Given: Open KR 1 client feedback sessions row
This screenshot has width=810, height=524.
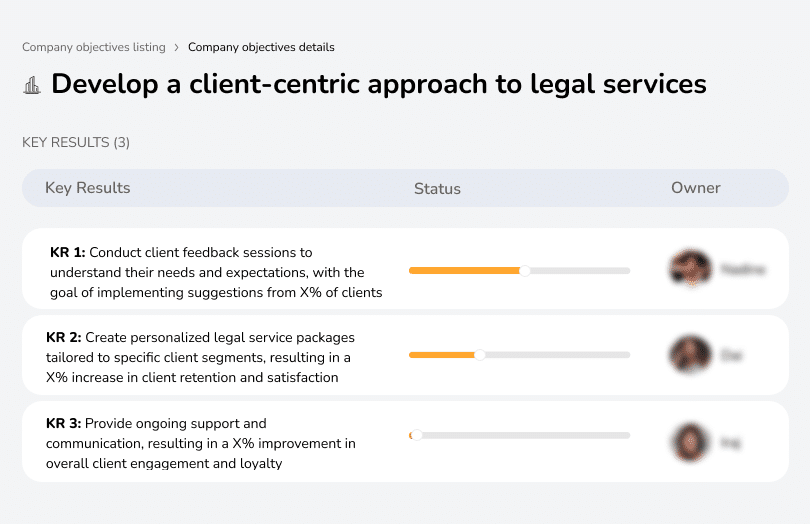Looking at the screenshot, I should 405,269.
